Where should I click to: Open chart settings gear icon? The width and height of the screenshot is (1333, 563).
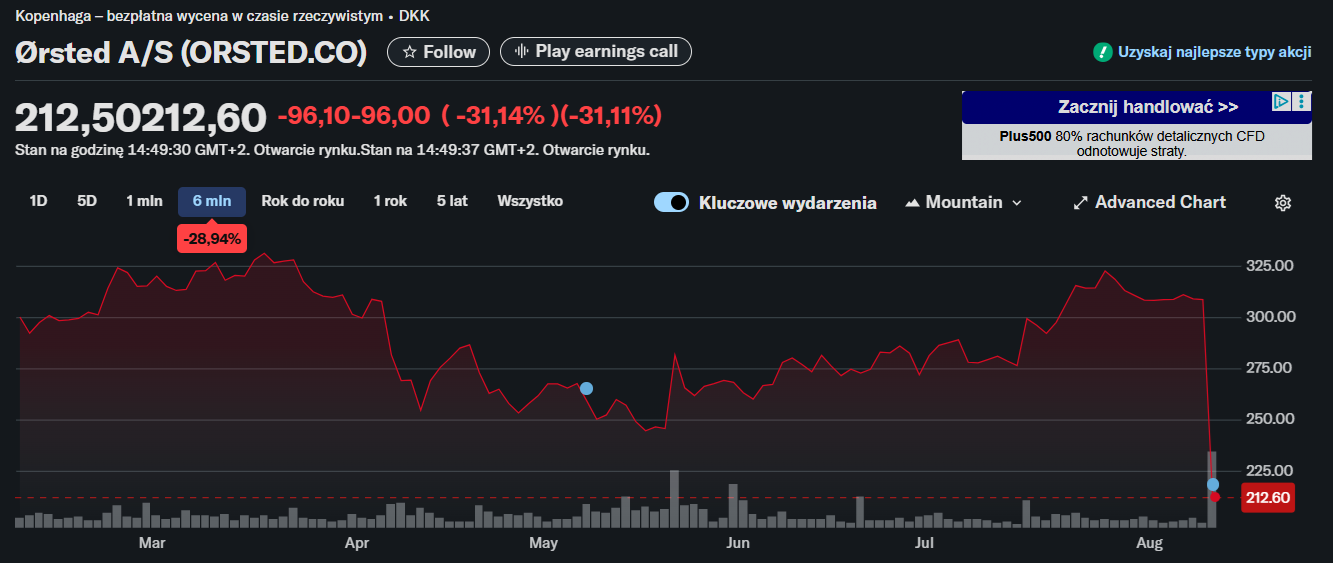click(x=1283, y=203)
